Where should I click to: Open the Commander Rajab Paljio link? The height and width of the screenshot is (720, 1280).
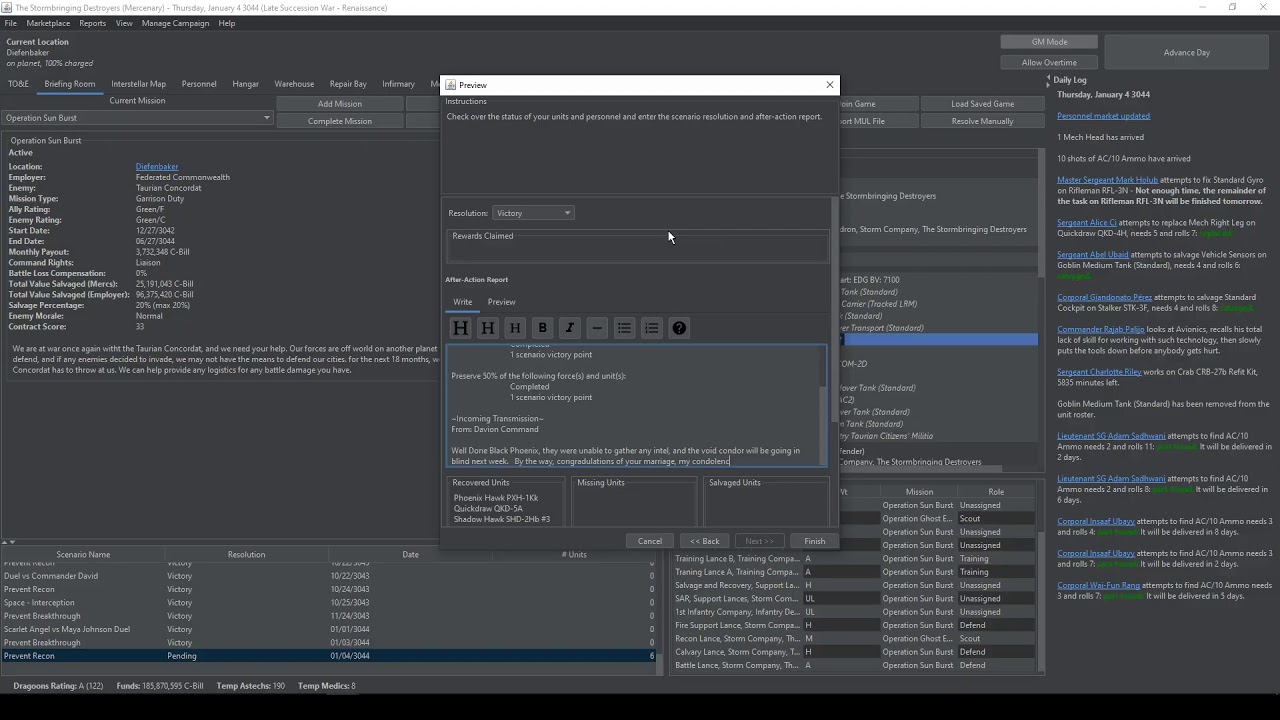(x=1100, y=329)
